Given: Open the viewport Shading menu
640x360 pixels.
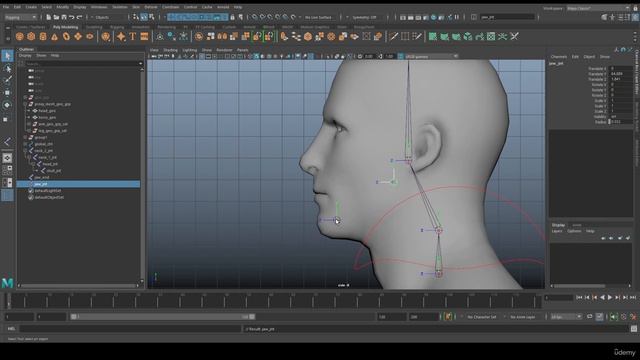Looking at the screenshot, I should pyautogui.click(x=170, y=50).
